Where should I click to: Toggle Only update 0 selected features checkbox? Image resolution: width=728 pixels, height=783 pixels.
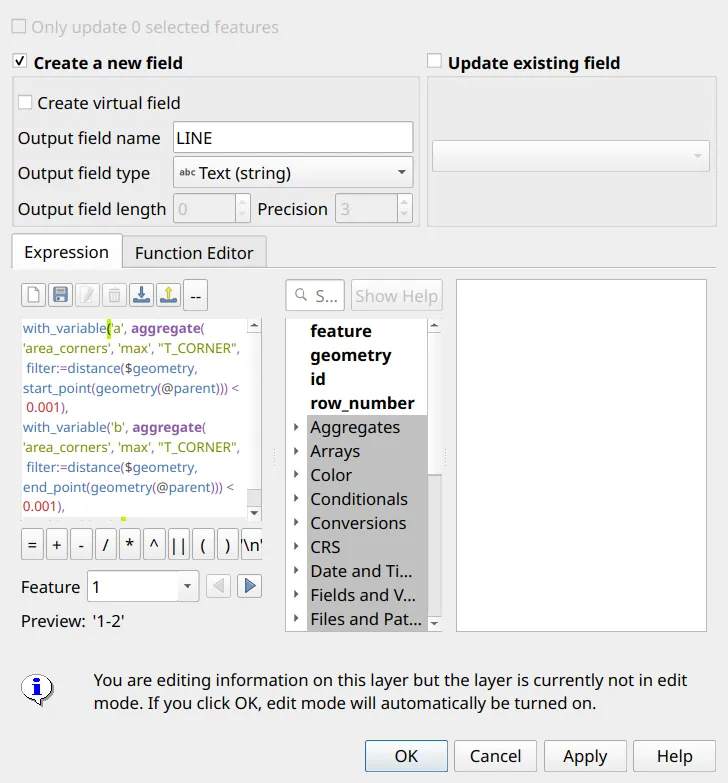pyautogui.click(x=18, y=26)
